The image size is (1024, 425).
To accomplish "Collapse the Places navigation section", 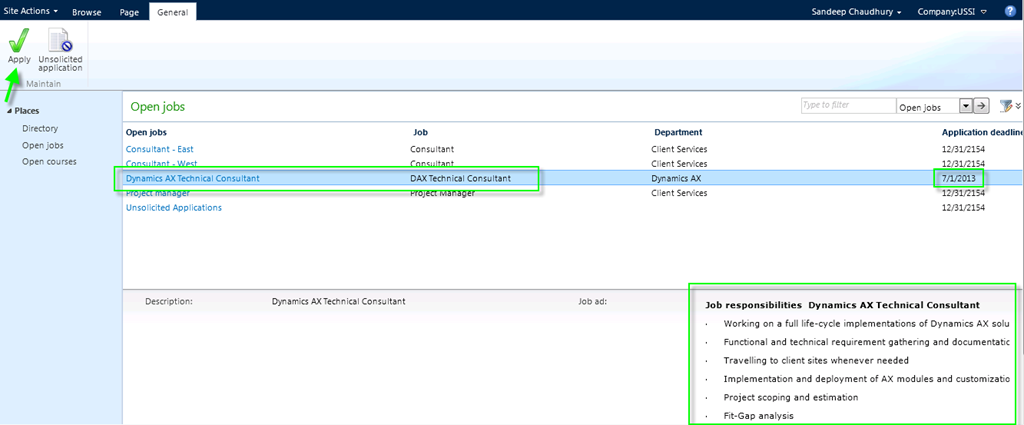I will point(9,111).
